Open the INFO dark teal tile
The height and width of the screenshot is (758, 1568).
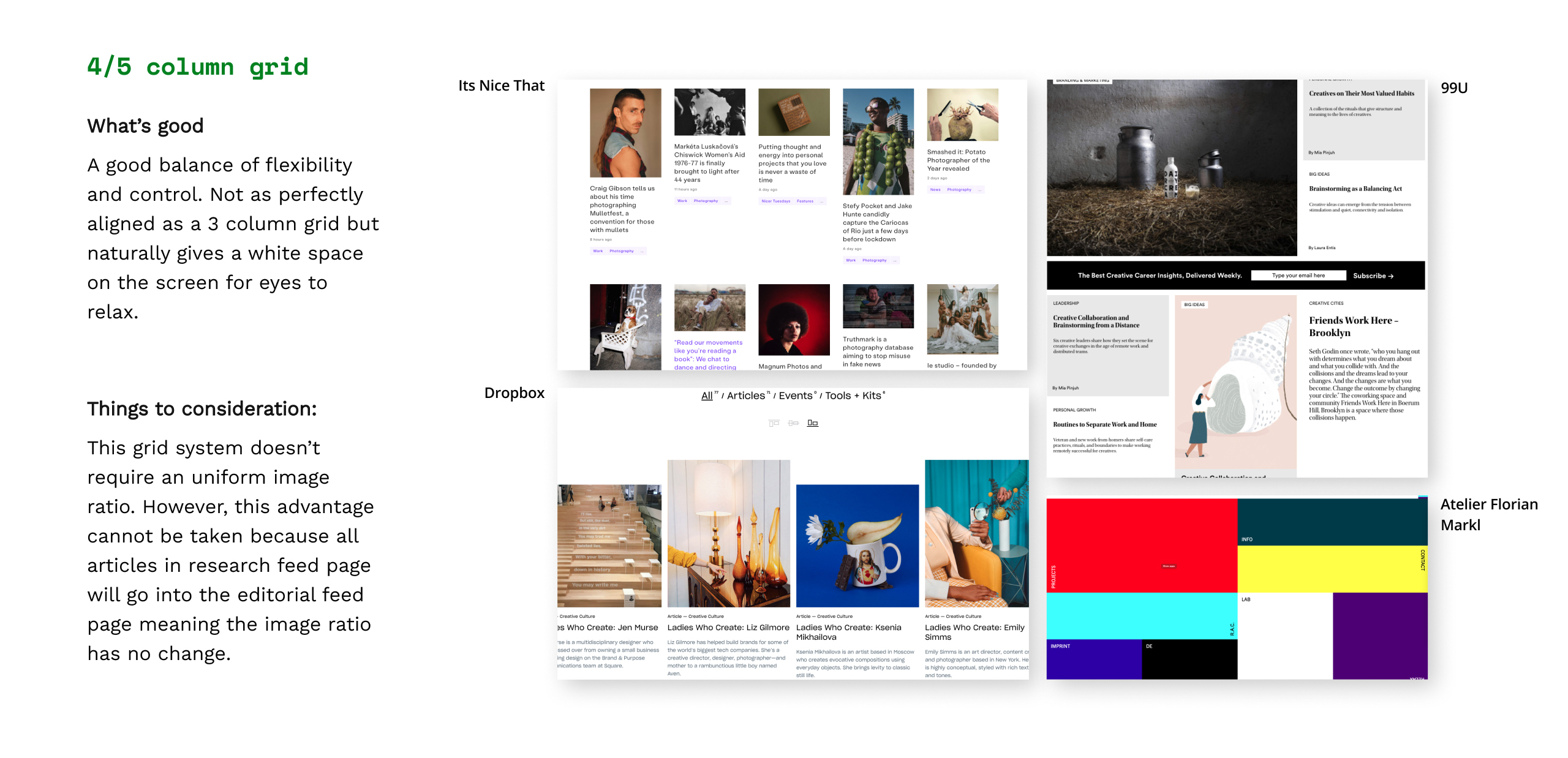click(x=1332, y=522)
